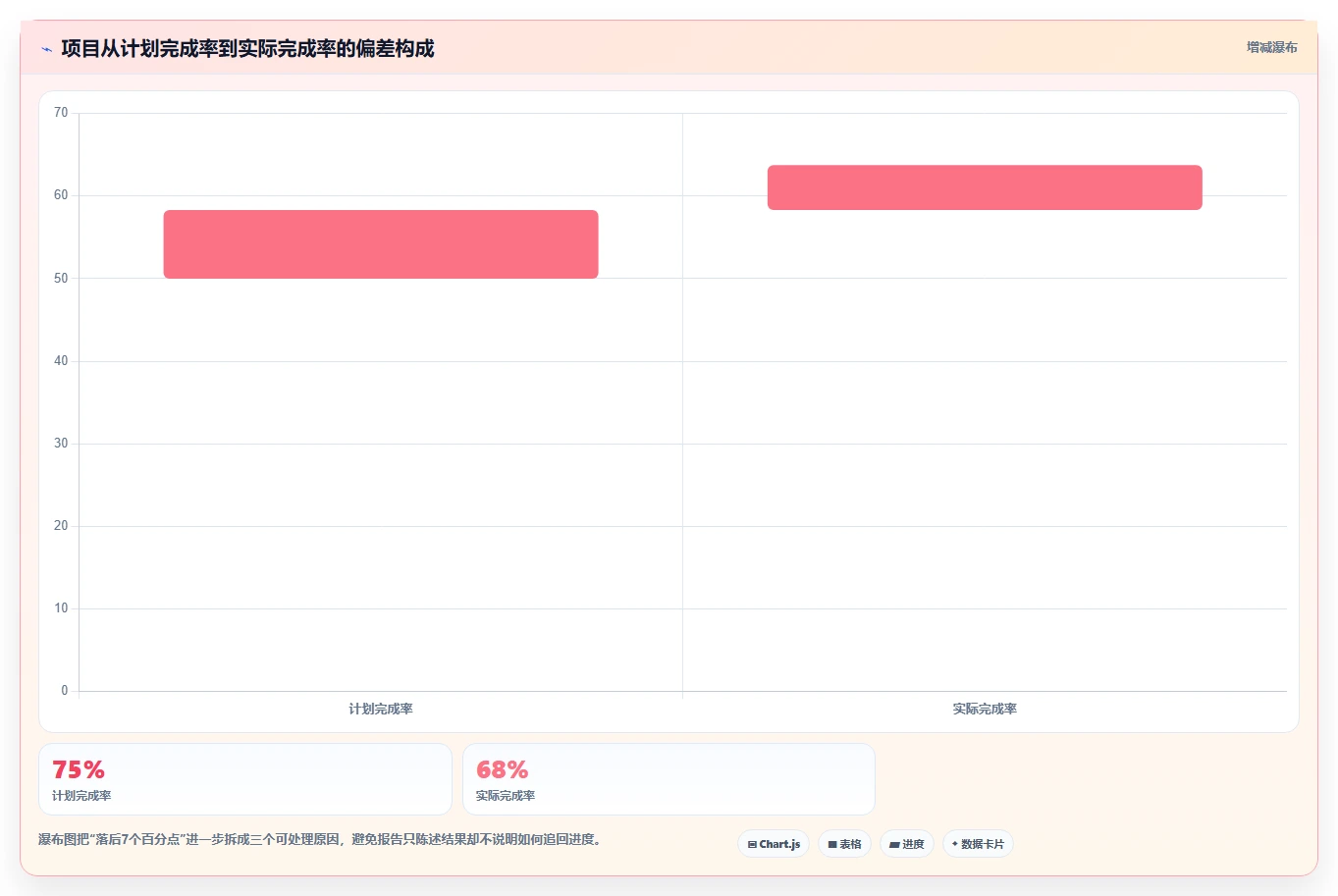Click the 表格 tag chip
1338x896 pixels.
click(x=844, y=844)
